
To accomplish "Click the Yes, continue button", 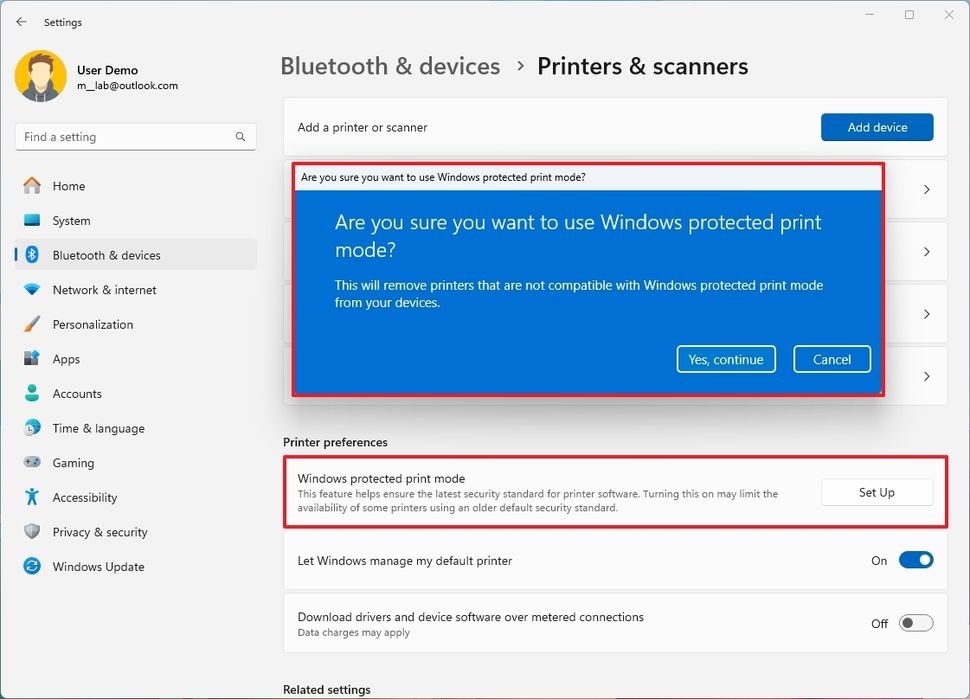I will click(726, 359).
